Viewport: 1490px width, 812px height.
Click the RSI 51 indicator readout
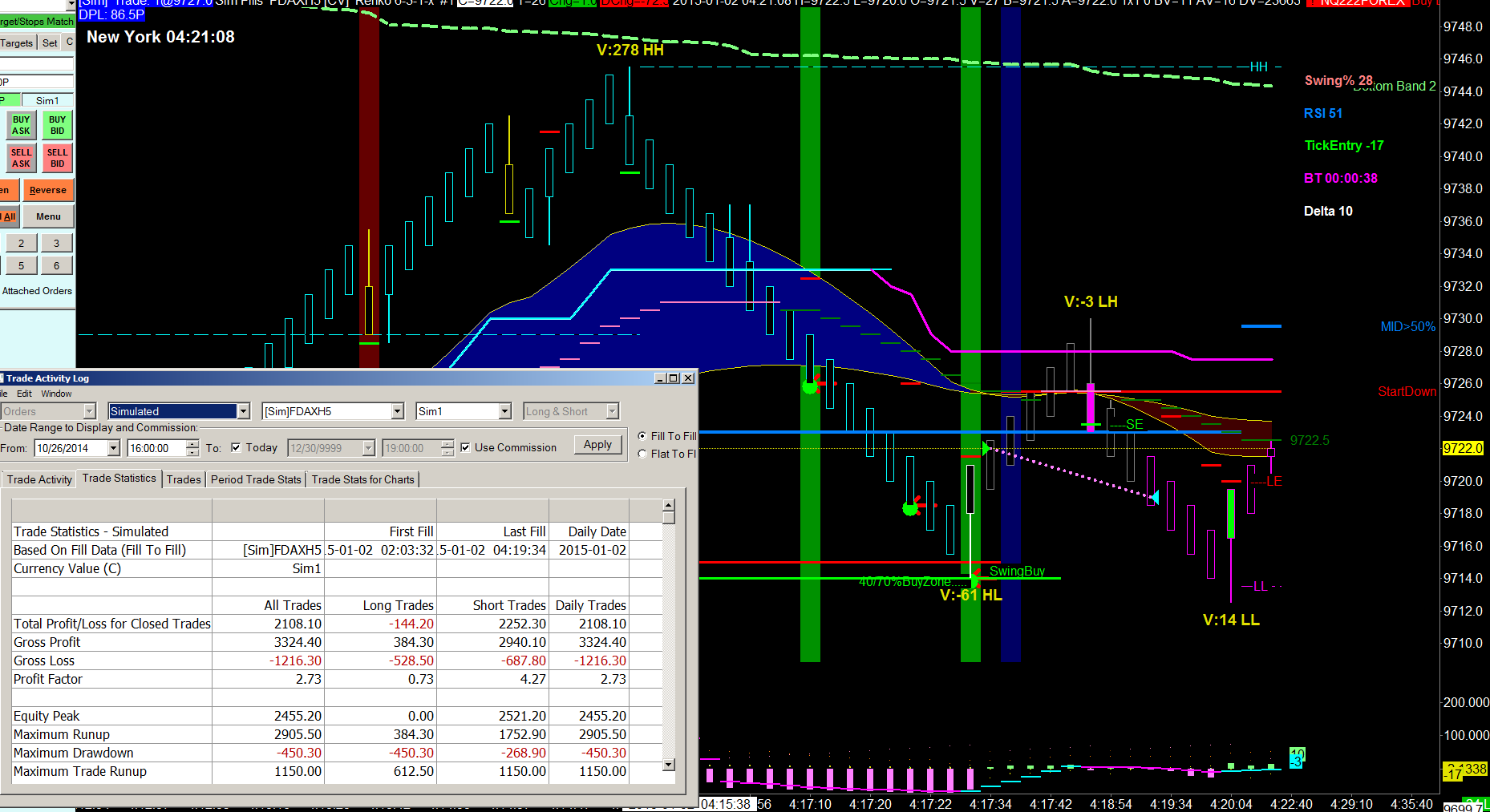1323,113
